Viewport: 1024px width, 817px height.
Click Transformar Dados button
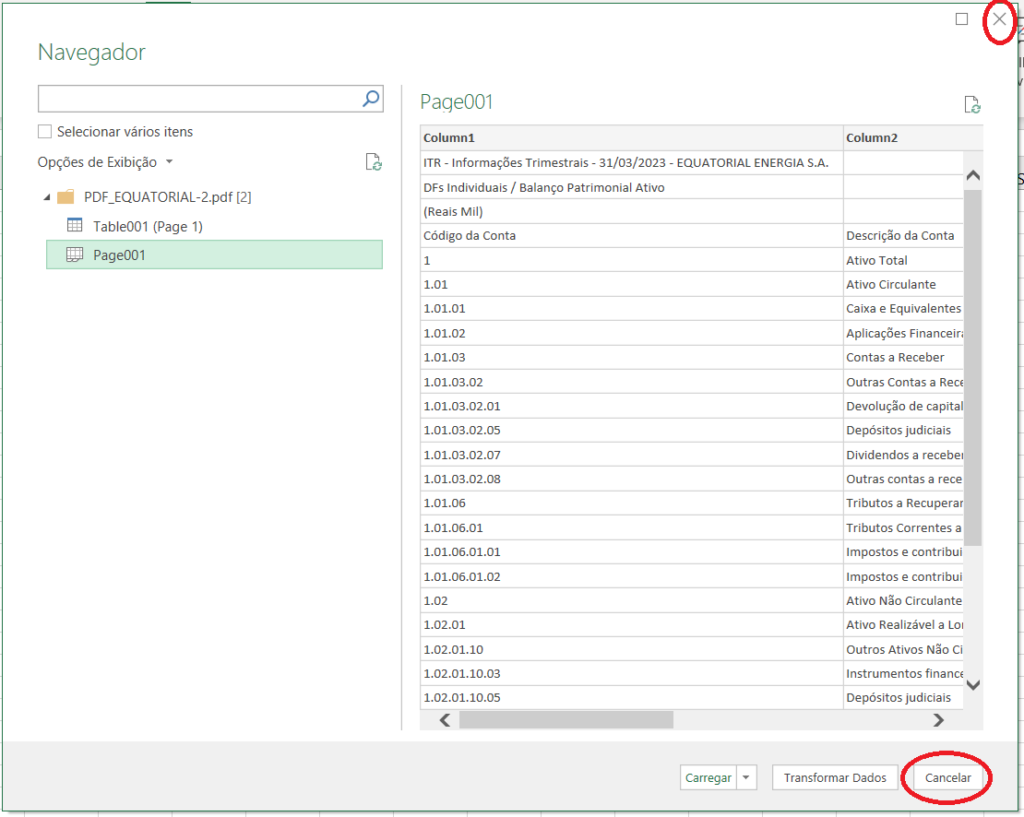(835, 777)
